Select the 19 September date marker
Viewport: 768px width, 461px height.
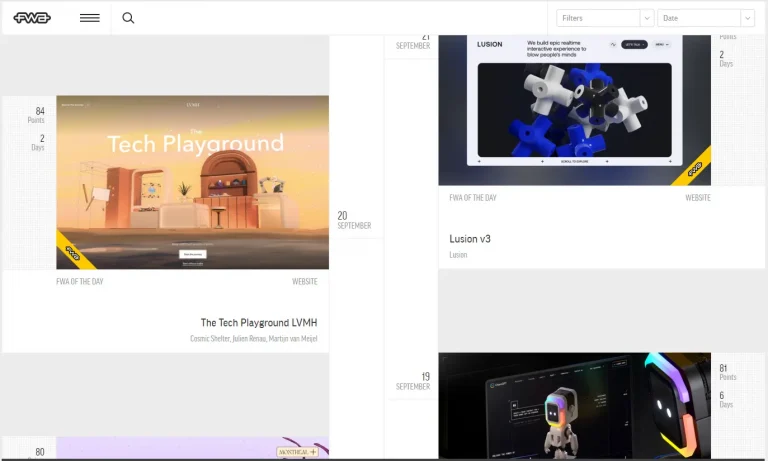413,381
